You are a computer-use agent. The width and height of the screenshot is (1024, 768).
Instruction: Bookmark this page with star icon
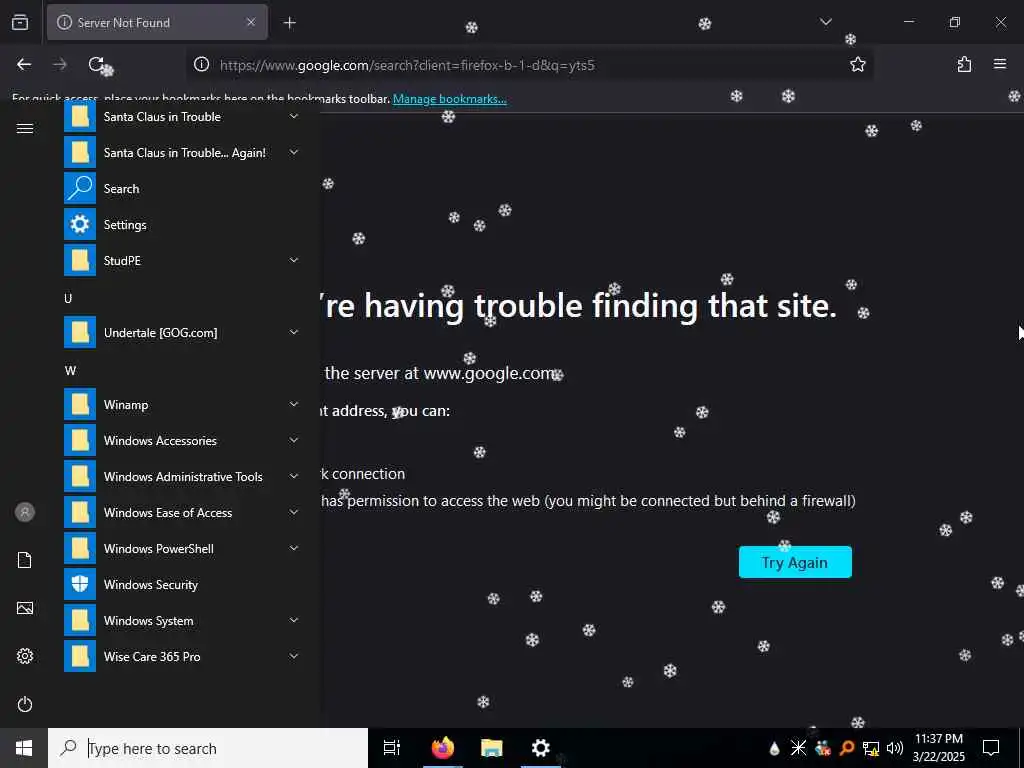pos(857,64)
